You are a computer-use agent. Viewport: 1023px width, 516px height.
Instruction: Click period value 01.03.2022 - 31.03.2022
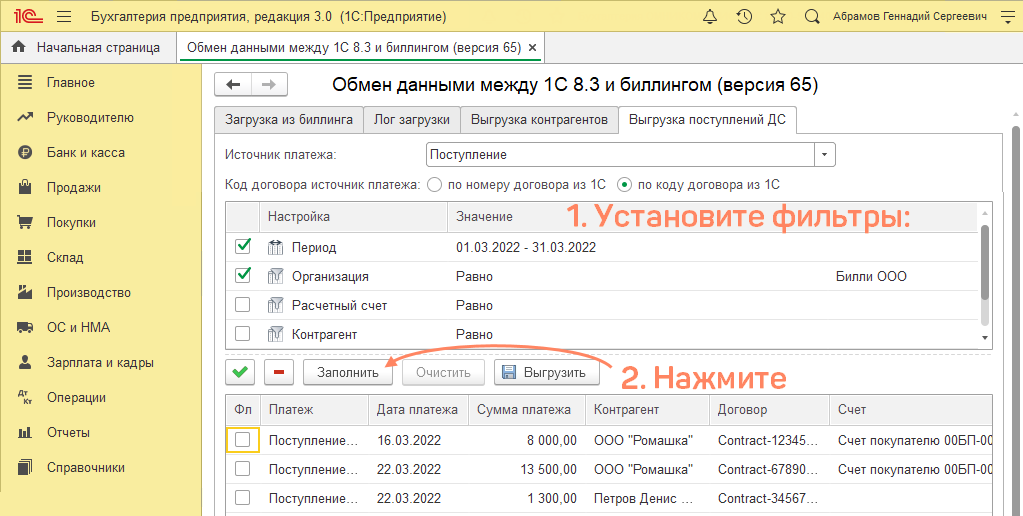[526, 248]
